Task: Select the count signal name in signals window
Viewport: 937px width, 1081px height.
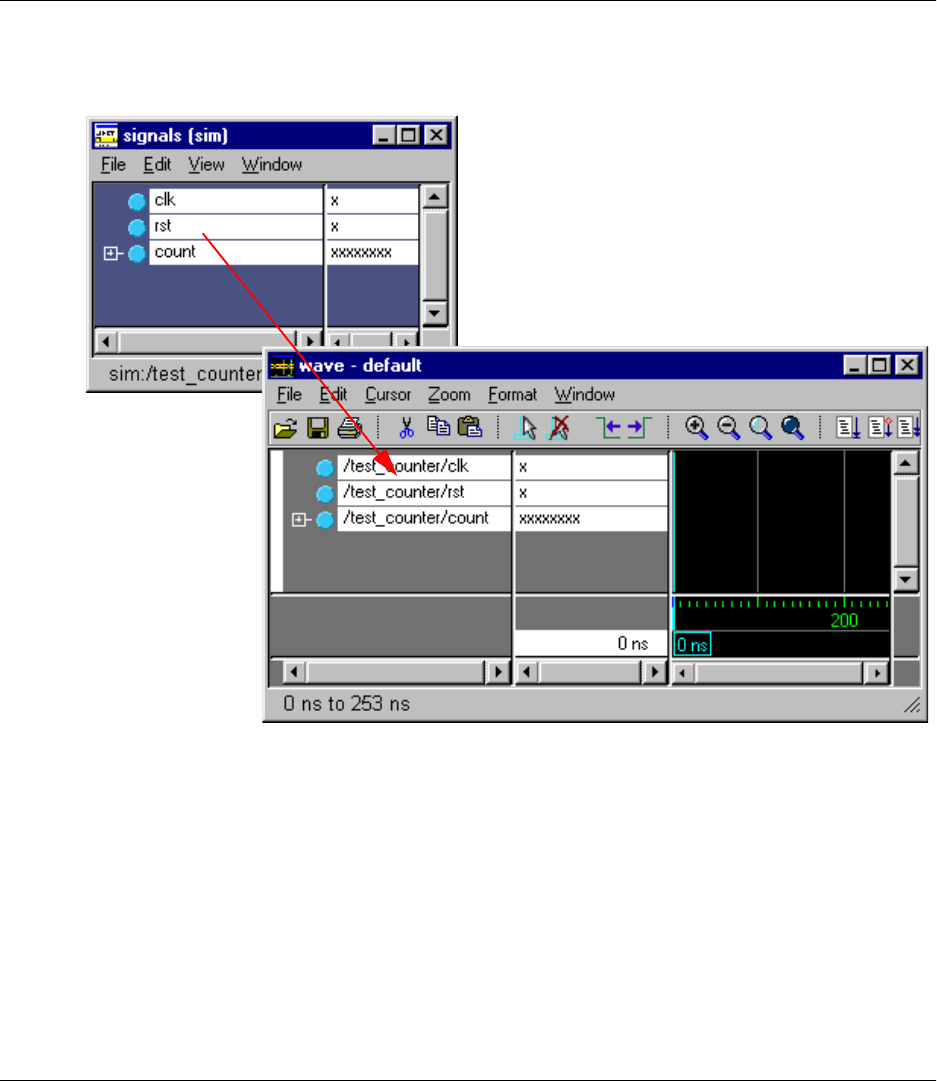Action: coord(236,252)
